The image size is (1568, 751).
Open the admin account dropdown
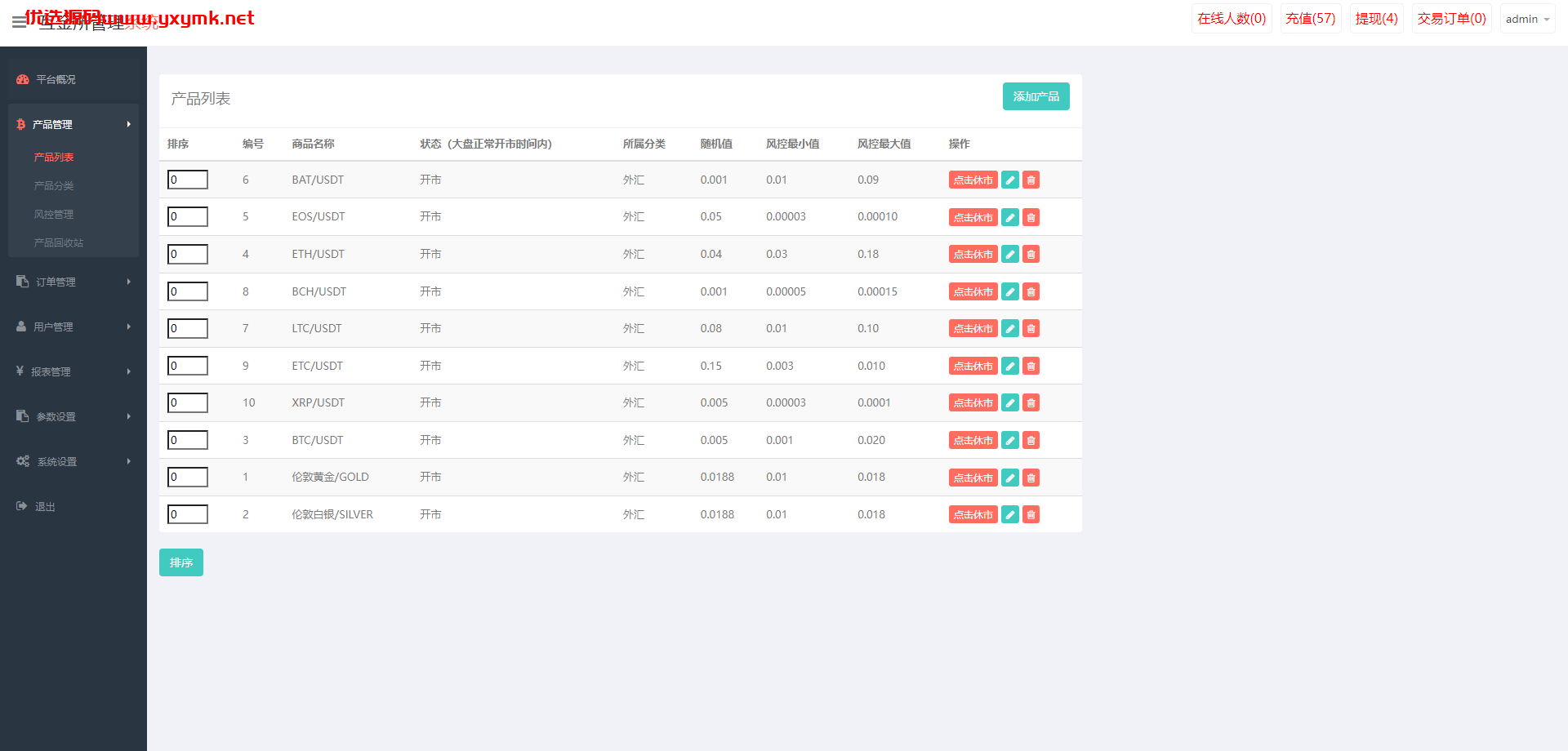(x=1527, y=19)
